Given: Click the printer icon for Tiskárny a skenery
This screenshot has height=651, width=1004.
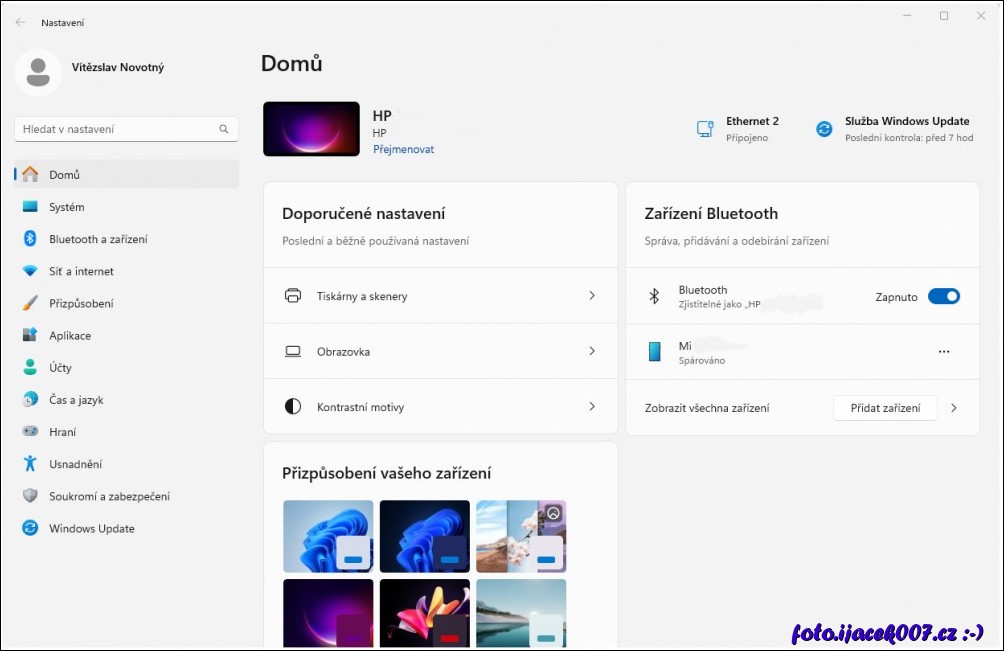Looking at the screenshot, I should click(x=293, y=296).
